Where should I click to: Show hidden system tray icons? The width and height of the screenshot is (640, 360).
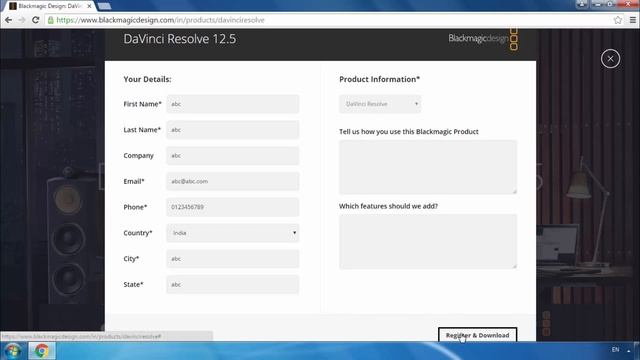tap(629, 350)
